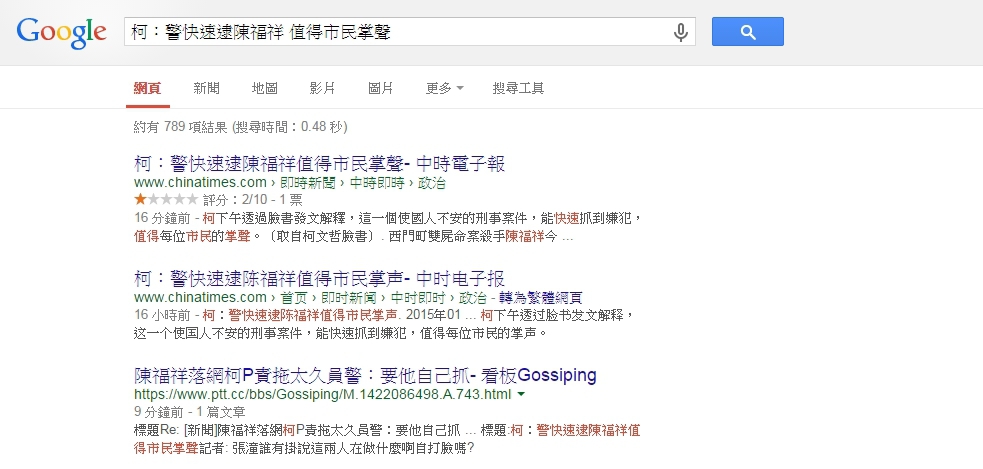Viewport: 983px width, 469px height.
Task: Click the Google logo
Action: point(61,33)
